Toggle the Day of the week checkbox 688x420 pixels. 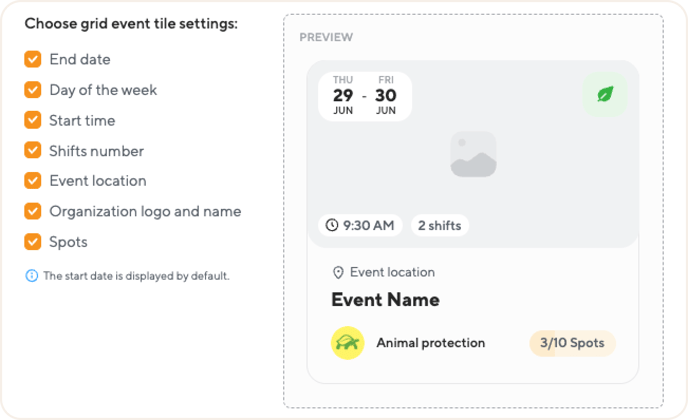click(x=33, y=90)
